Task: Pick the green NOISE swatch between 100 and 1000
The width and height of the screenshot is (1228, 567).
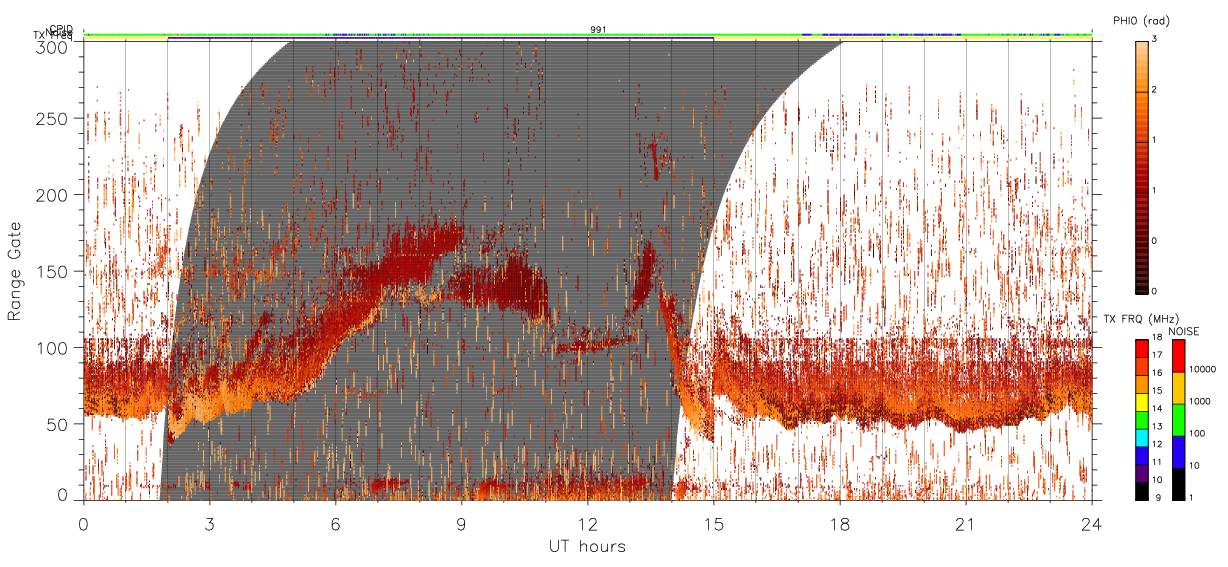Action: point(1179,420)
